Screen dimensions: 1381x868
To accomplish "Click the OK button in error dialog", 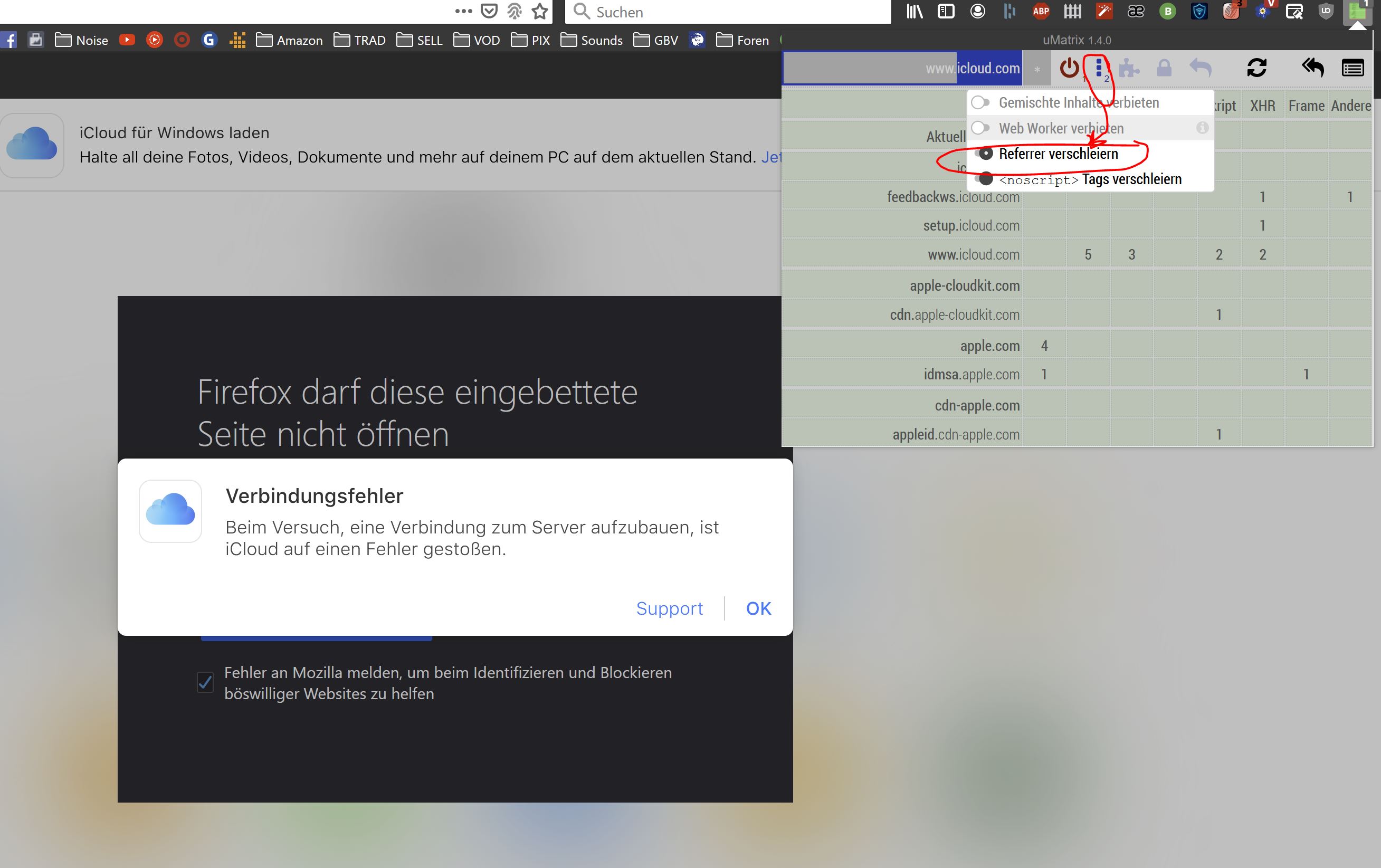I will 758,608.
